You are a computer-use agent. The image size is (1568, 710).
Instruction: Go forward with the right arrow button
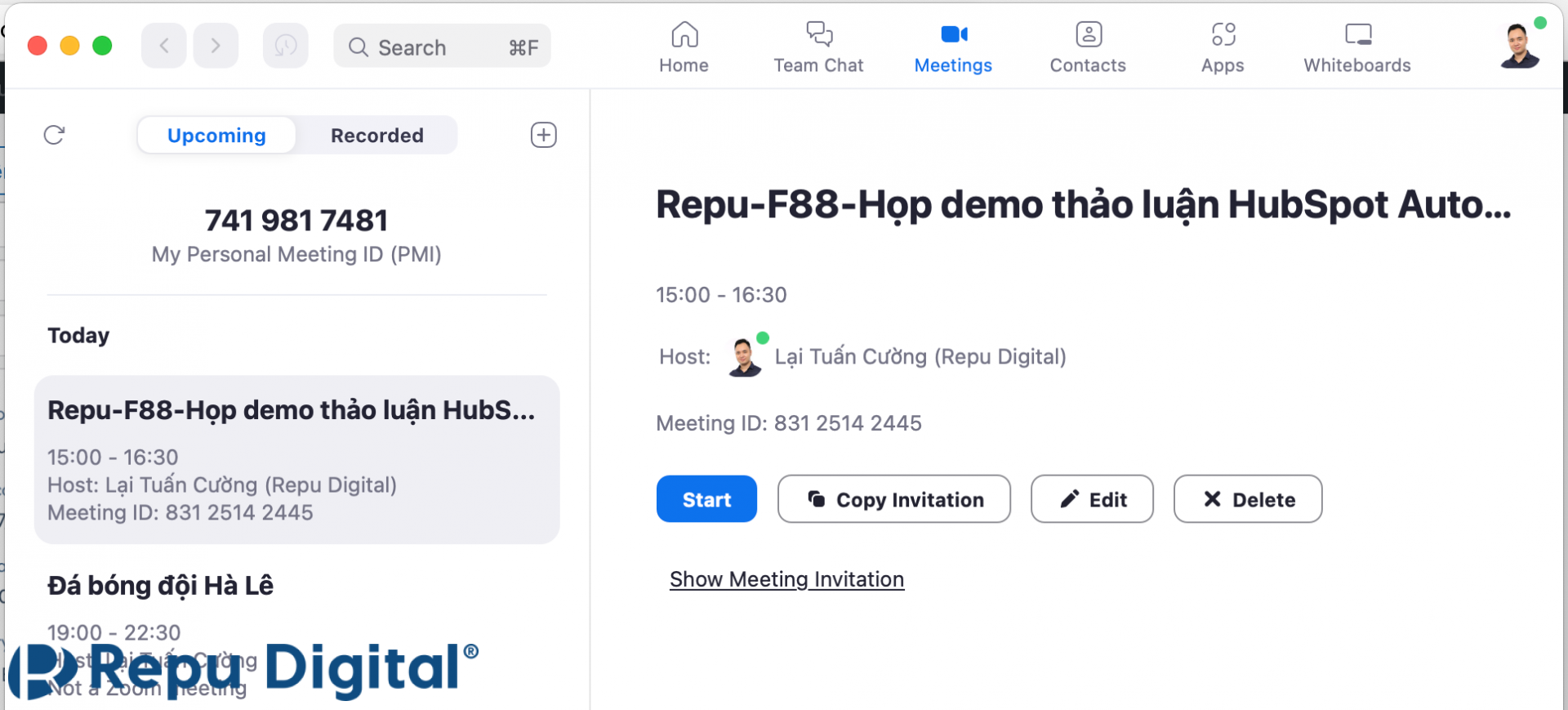216,46
